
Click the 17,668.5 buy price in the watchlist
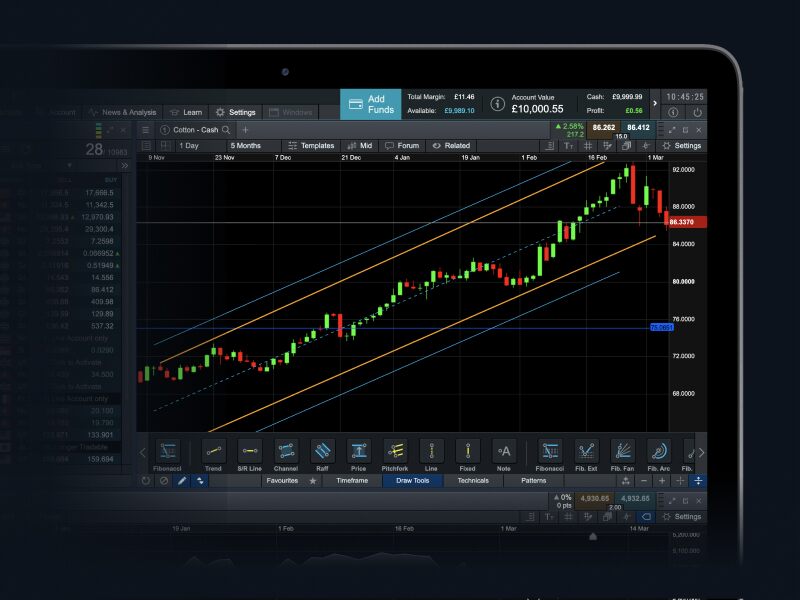pyautogui.click(x=99, y=193)
